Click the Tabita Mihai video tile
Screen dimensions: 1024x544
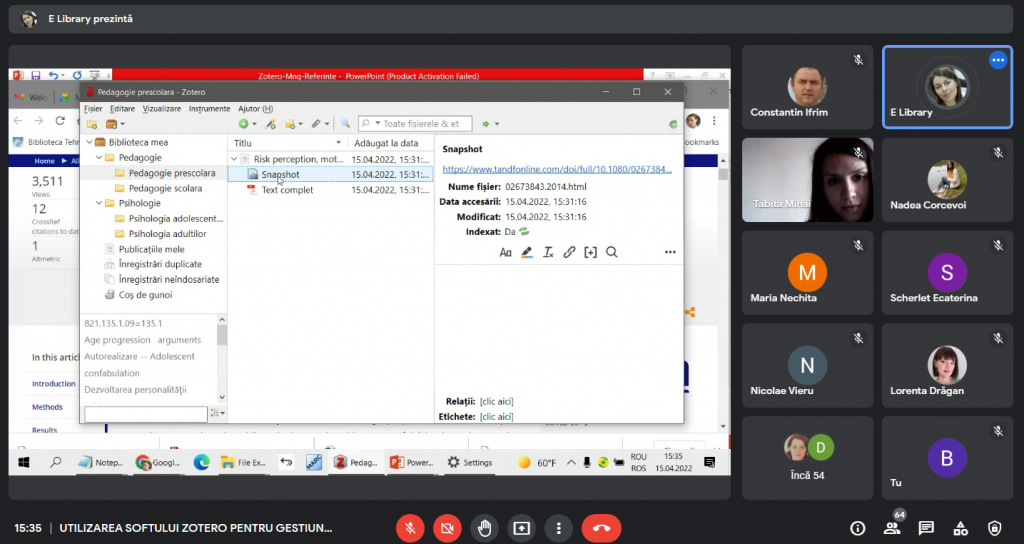[x=807, y=180]
